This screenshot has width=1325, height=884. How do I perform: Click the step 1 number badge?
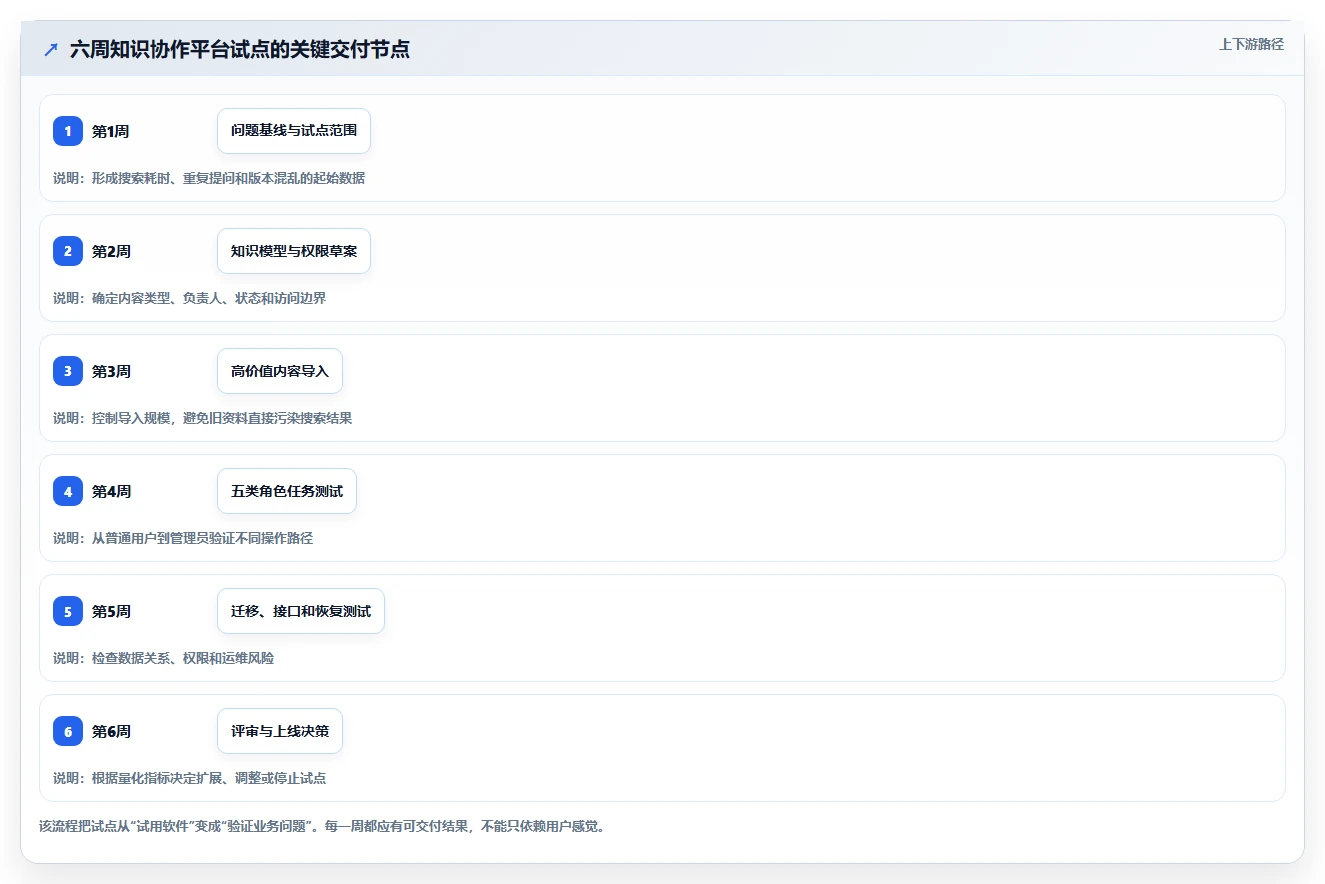pos(68,131)
